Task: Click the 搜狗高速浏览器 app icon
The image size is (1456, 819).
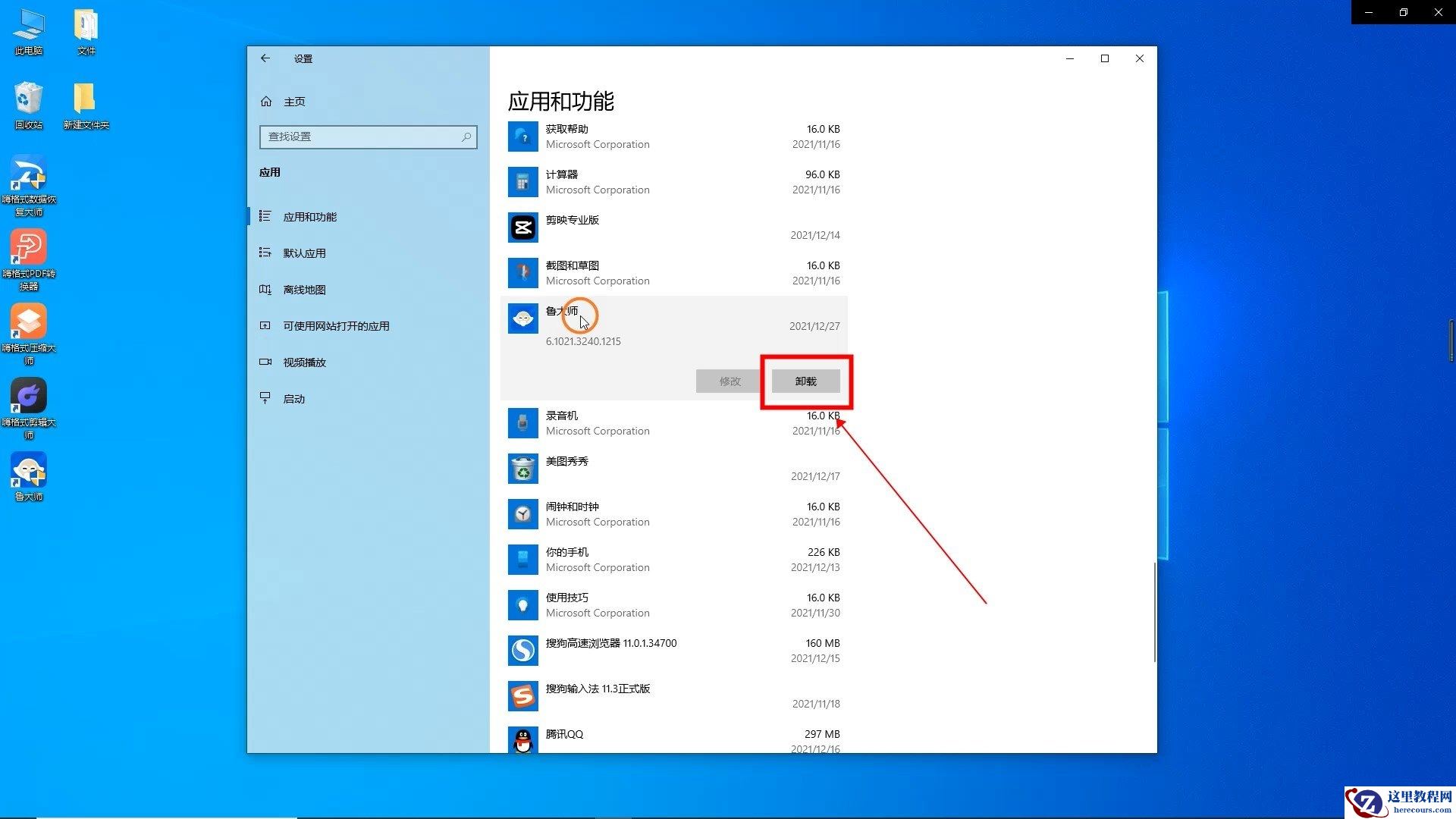Action: [522, 650]
